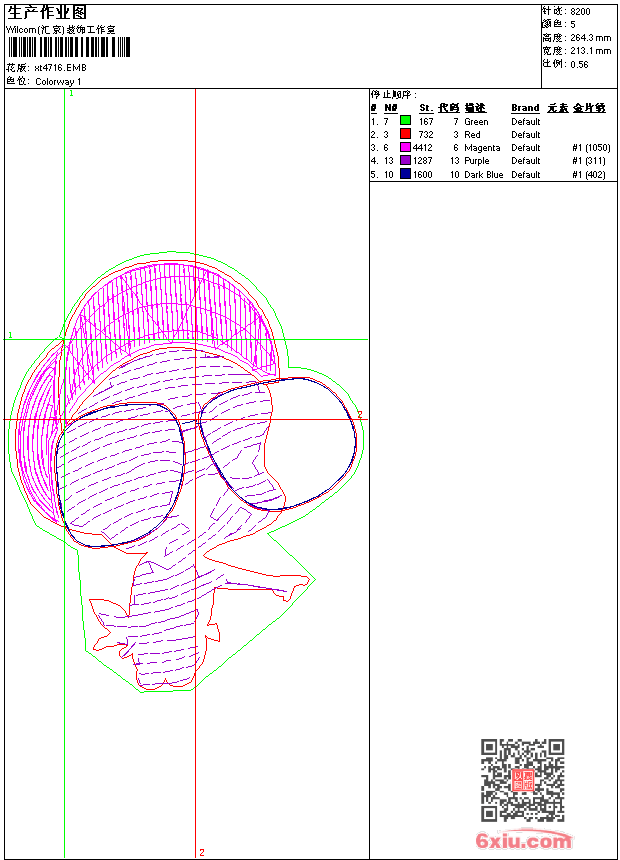Click the green color swatch in row 1
This screenshot has width=620, height=860.
click(x=405, y=121)
